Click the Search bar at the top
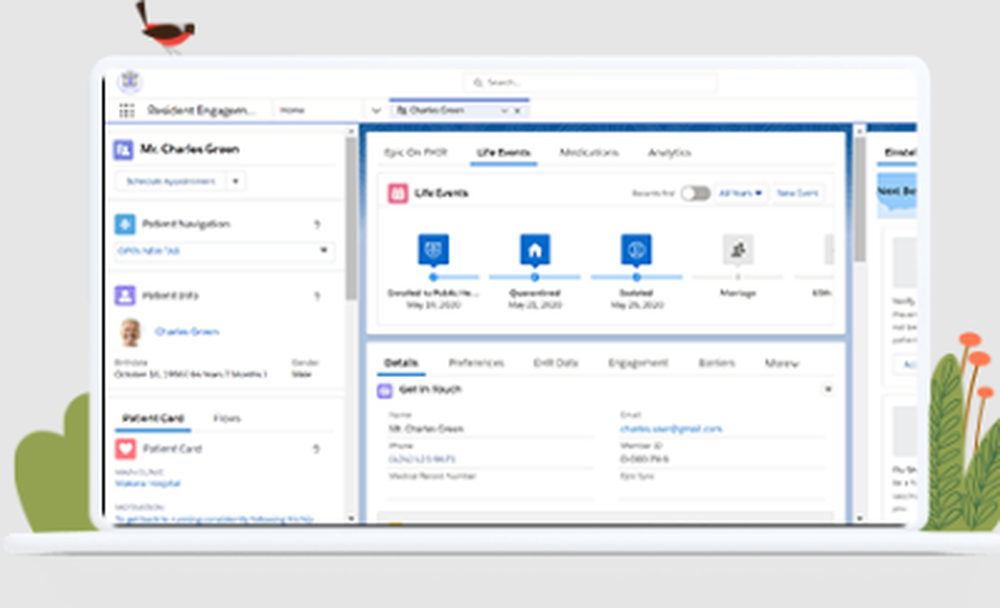Screen dimensions: 1000x608 pyautogui.click(x=588, y=81)
